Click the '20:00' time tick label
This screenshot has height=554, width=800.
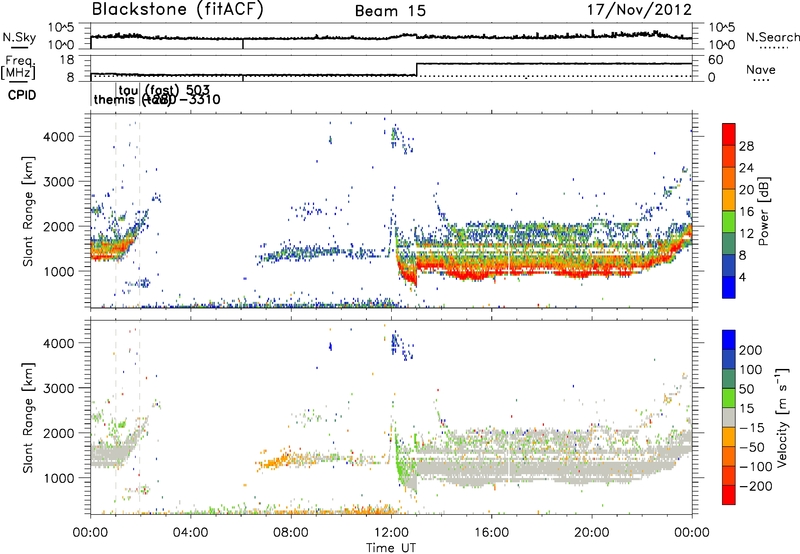click(592, 533)
